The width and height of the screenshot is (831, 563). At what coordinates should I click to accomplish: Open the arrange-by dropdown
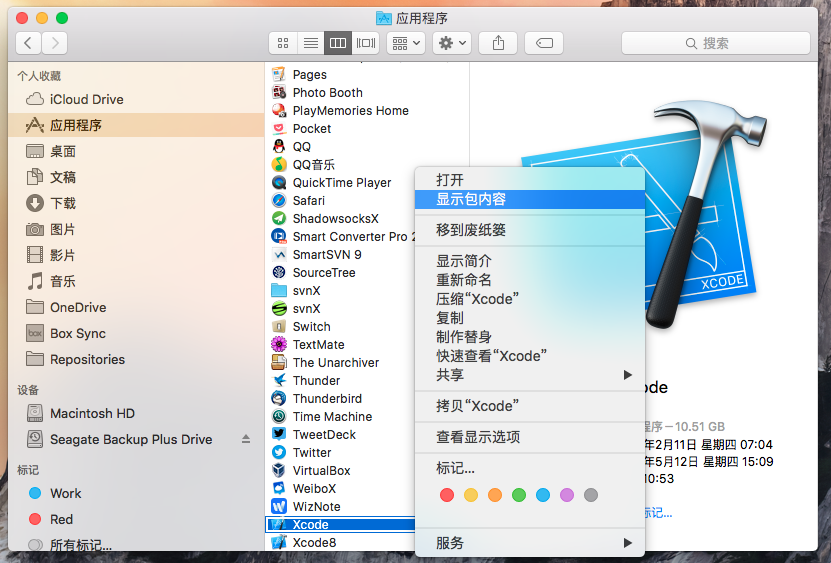pyautogui.click(x=406, y=43)
